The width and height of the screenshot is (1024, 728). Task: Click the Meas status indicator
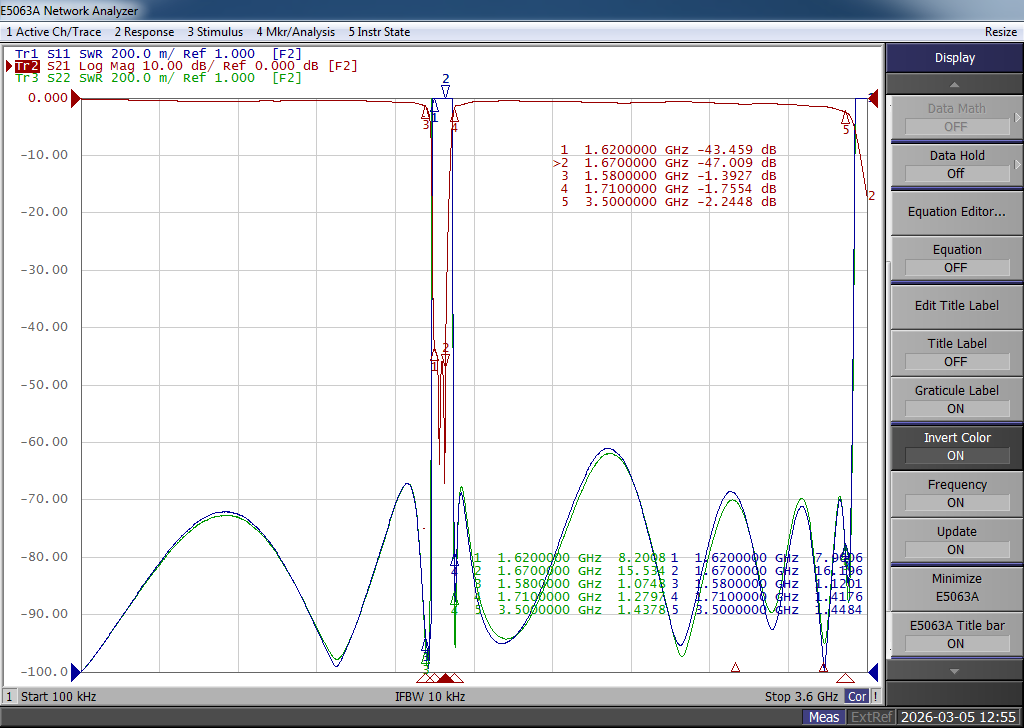pos(824,717)
